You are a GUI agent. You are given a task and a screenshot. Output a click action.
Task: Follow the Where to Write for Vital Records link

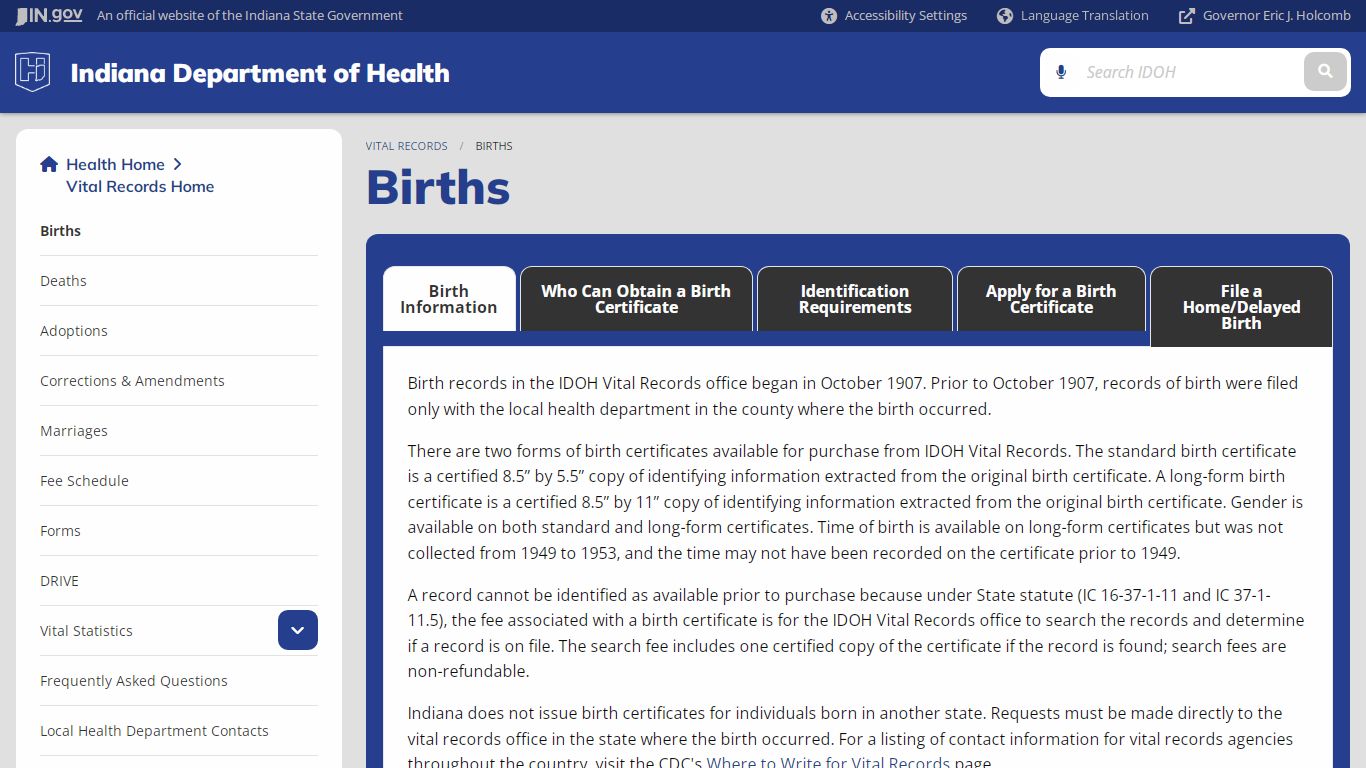tap(828, 762)
